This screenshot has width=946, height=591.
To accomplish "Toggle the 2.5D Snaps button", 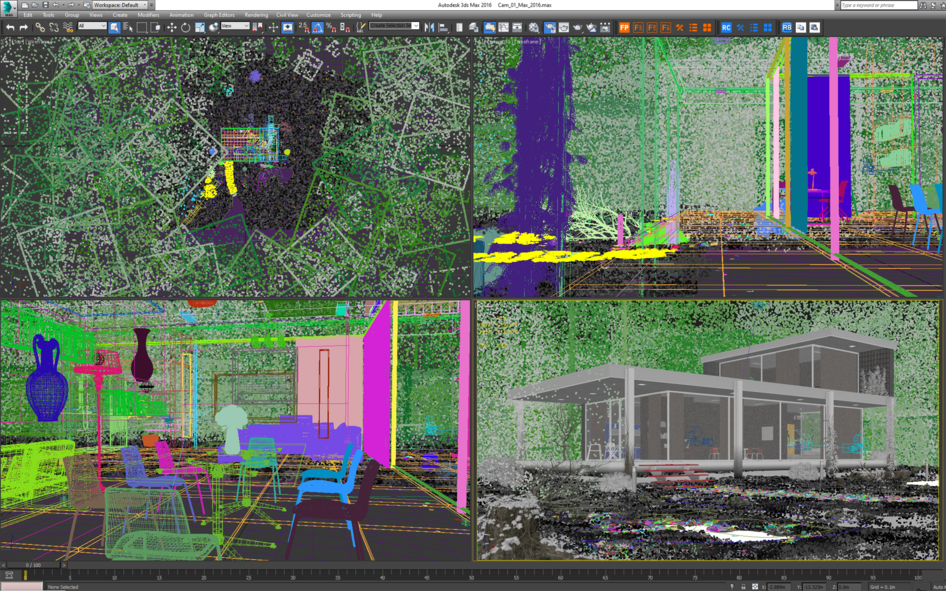I will click(304, 27).
